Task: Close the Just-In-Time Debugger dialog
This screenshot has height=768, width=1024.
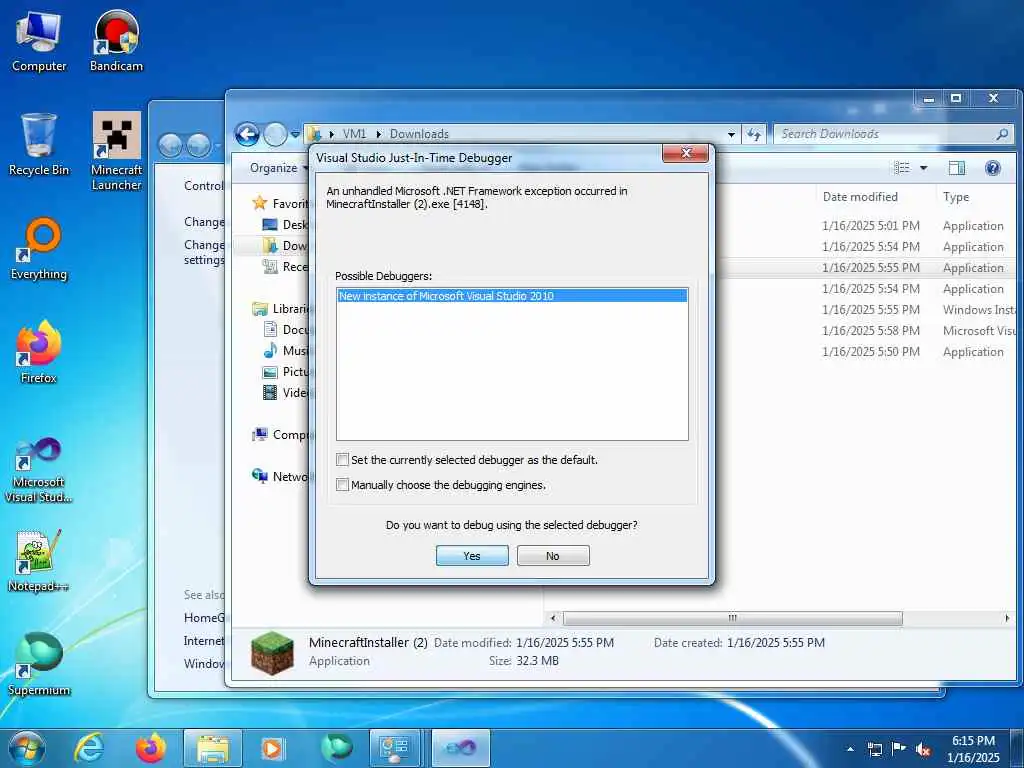Action: pyautogui.click(x=685, y=153)
